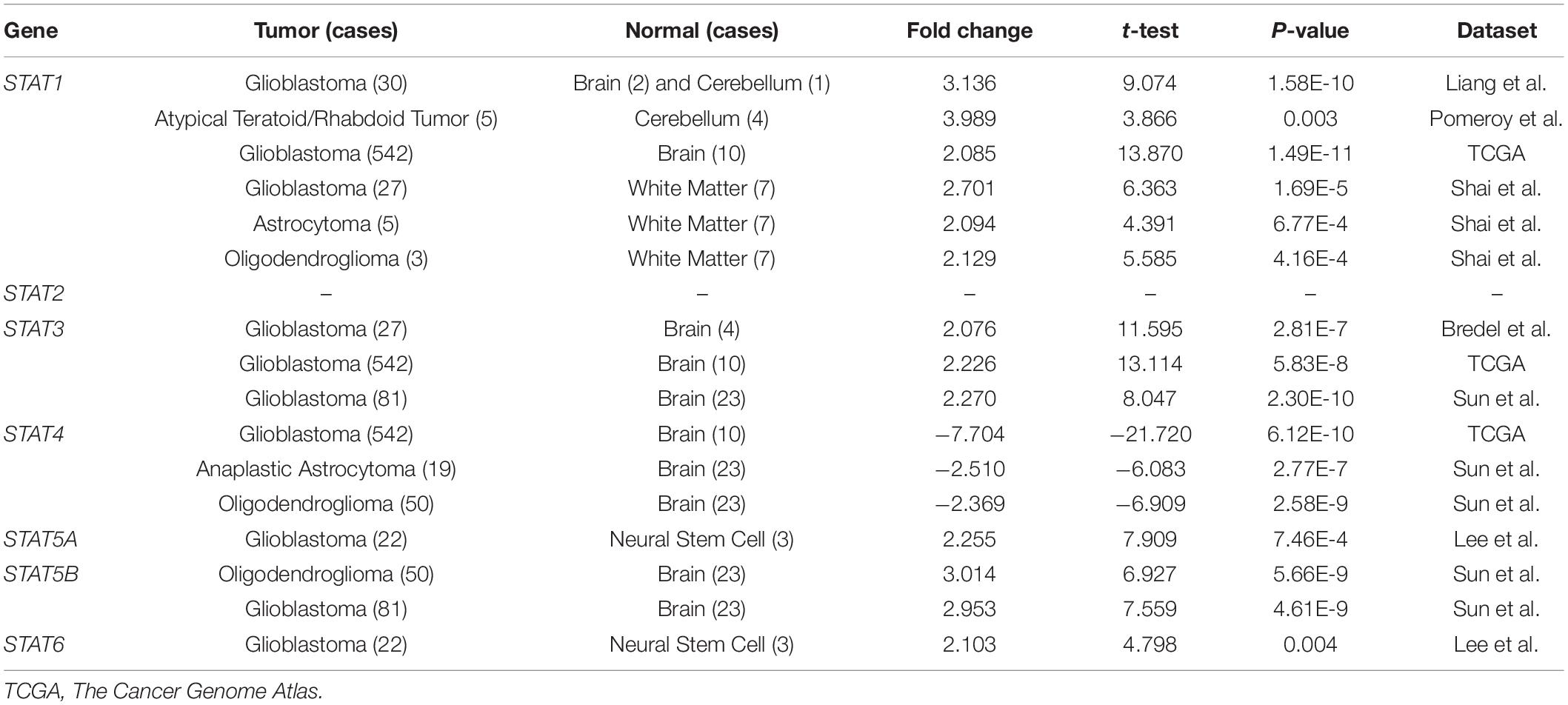This screenshot has height=705, width=1568.
Task: Click the TCGA footnote text
Action: pos(163,692)
